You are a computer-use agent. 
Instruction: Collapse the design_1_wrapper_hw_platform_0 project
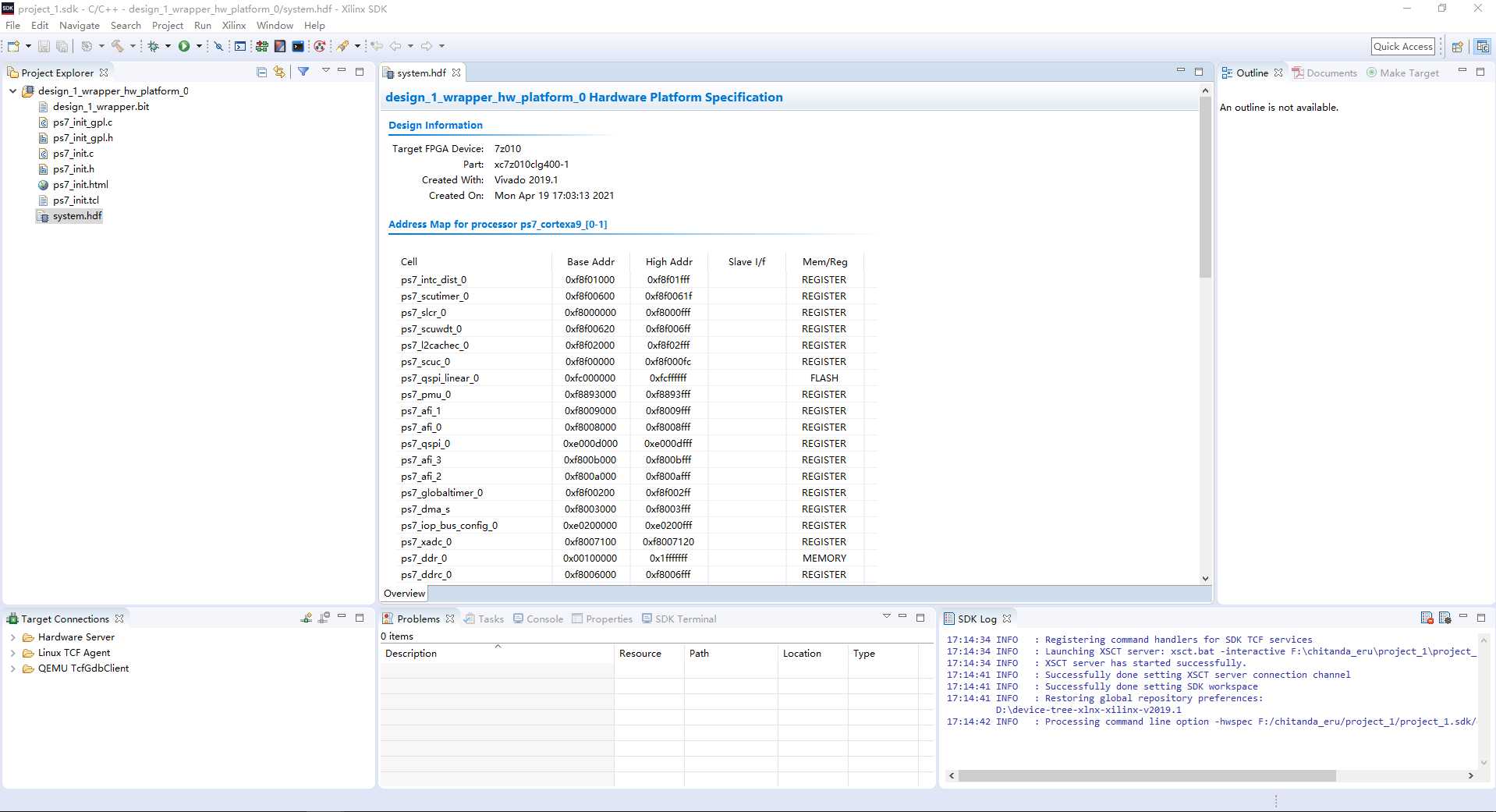(x=12, y=91)
